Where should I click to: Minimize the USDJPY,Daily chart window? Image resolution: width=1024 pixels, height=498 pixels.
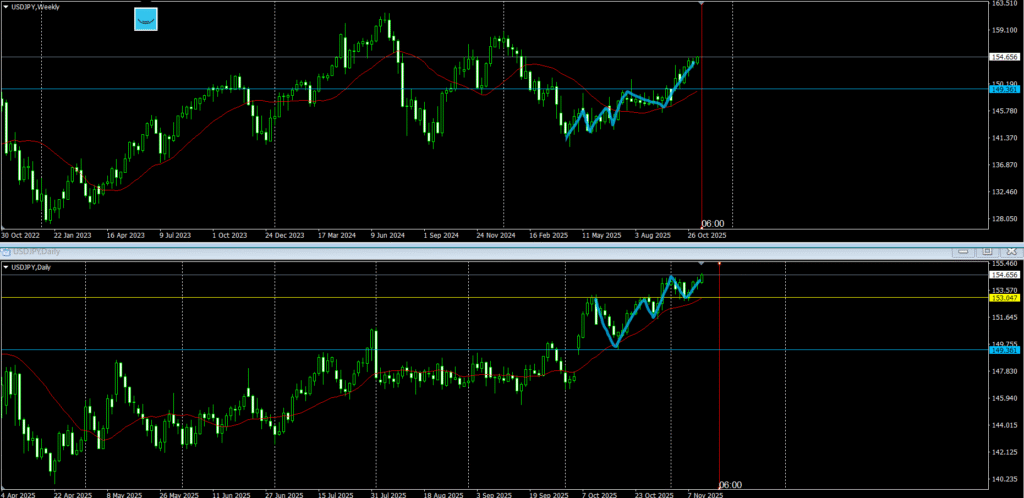click(963, 251)
